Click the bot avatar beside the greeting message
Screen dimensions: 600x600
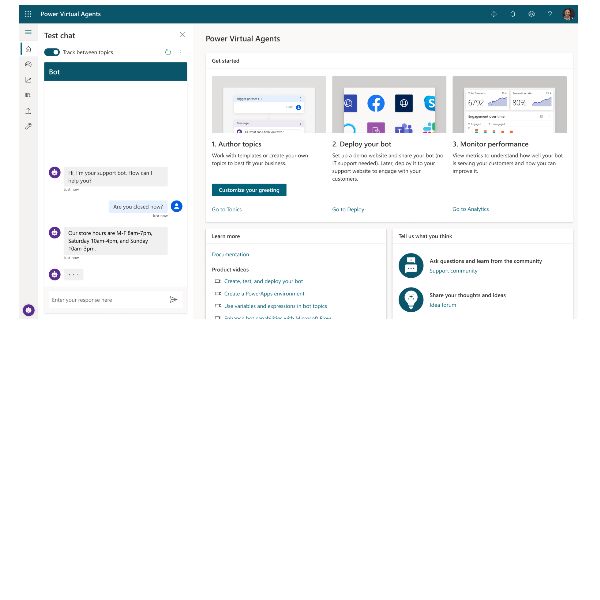point(55,173)
